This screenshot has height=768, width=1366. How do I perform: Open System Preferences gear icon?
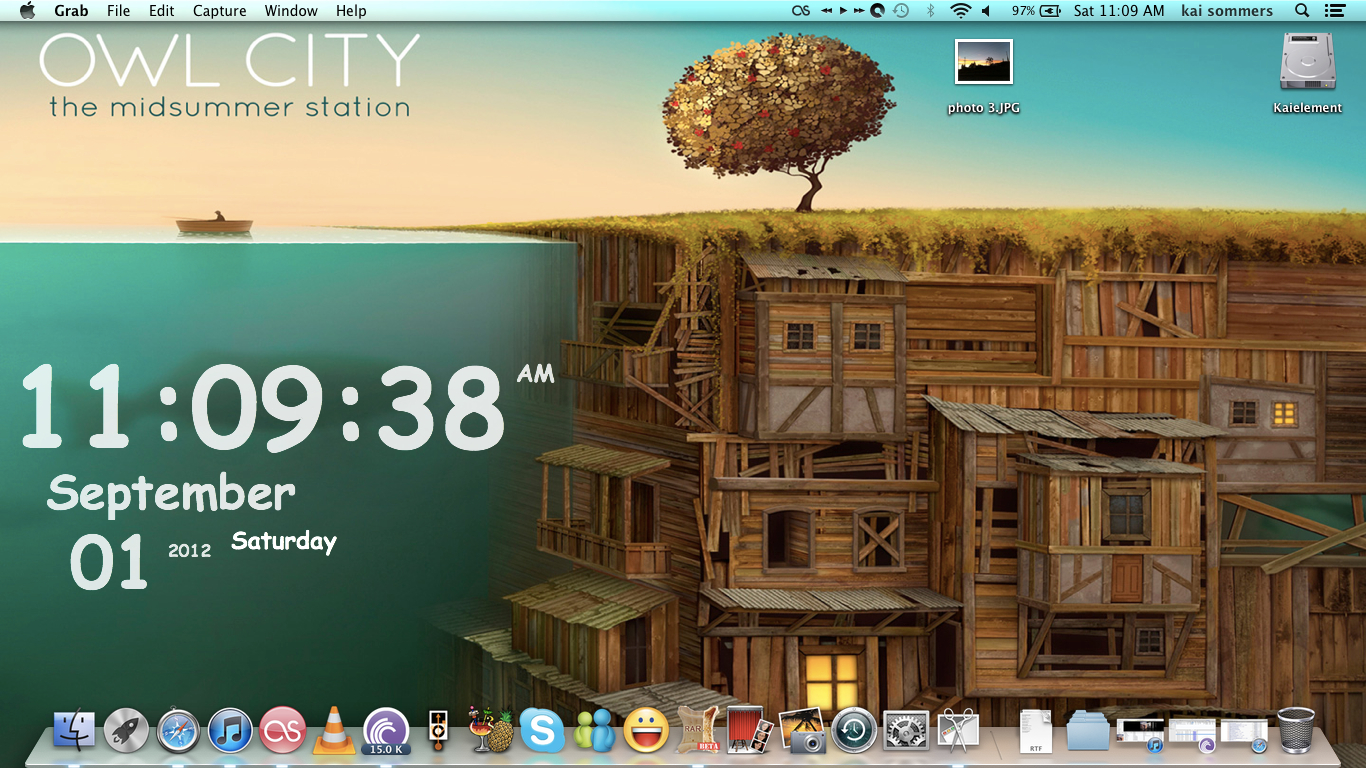(x=906, y=730)
